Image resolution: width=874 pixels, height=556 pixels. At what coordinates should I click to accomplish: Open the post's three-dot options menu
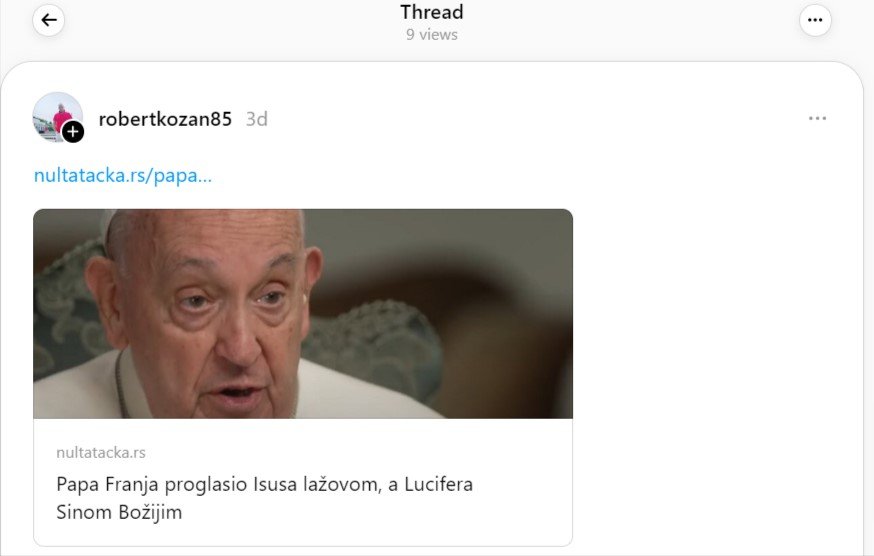(817, 118)
